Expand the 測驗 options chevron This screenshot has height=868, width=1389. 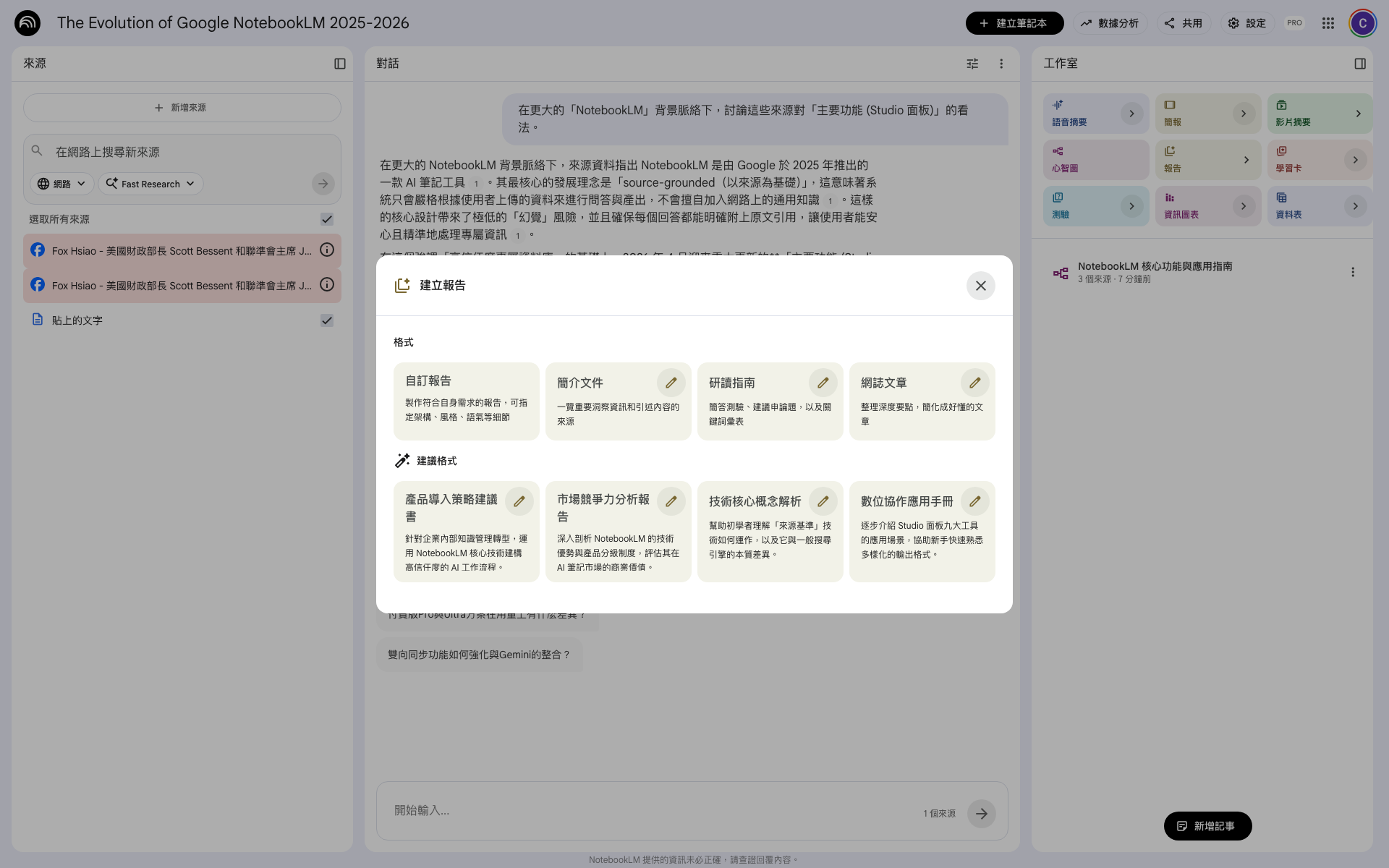(x=1131, y=206)
